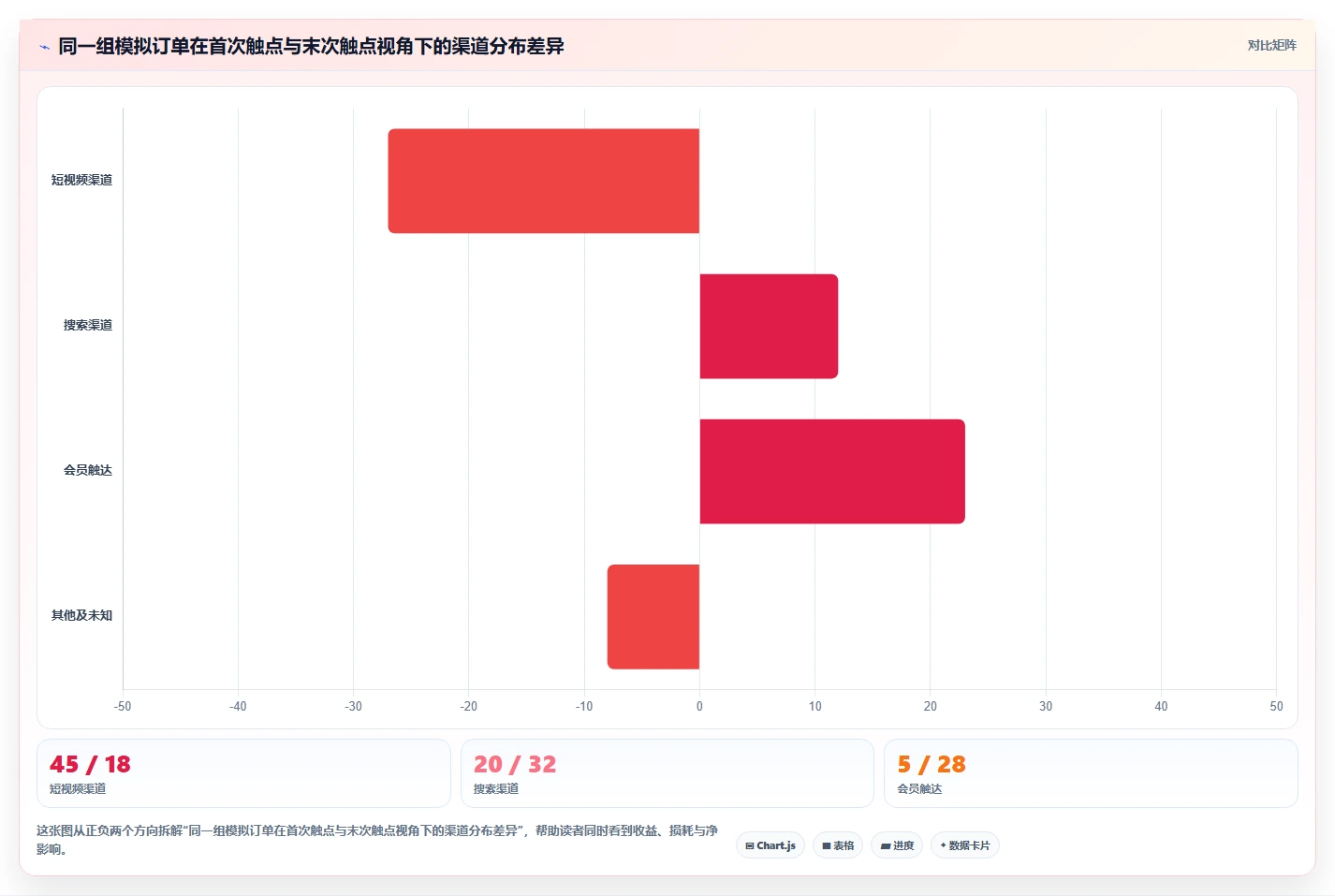Click the 短视频渠道 axis label
1335x896 pixels.
coord(81,180)
